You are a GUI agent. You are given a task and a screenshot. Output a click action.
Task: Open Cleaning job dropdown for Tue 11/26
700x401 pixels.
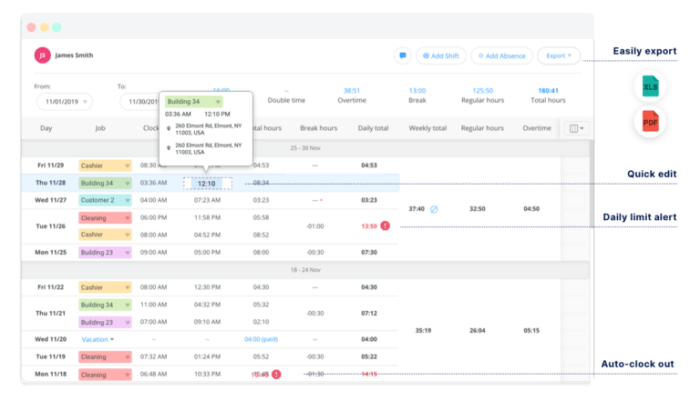(105, 218)
